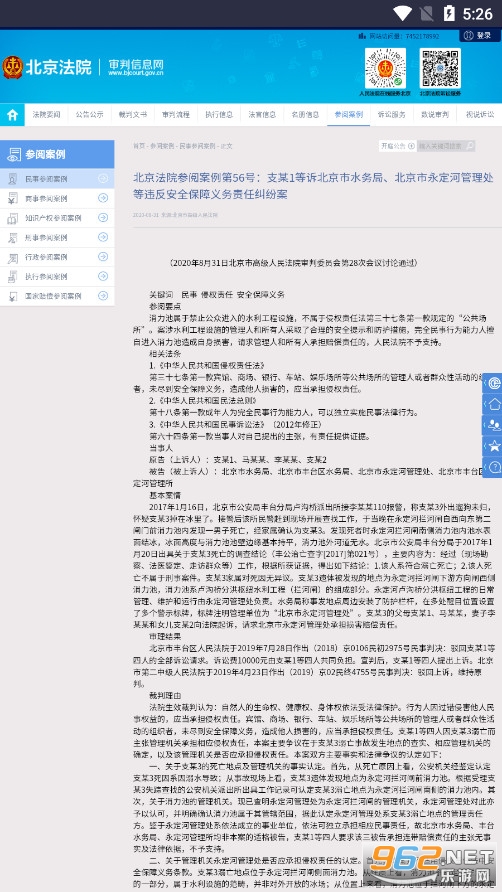Open the 裁判文书 menu item
Screen dimensions: 502x892
[133, 114]
